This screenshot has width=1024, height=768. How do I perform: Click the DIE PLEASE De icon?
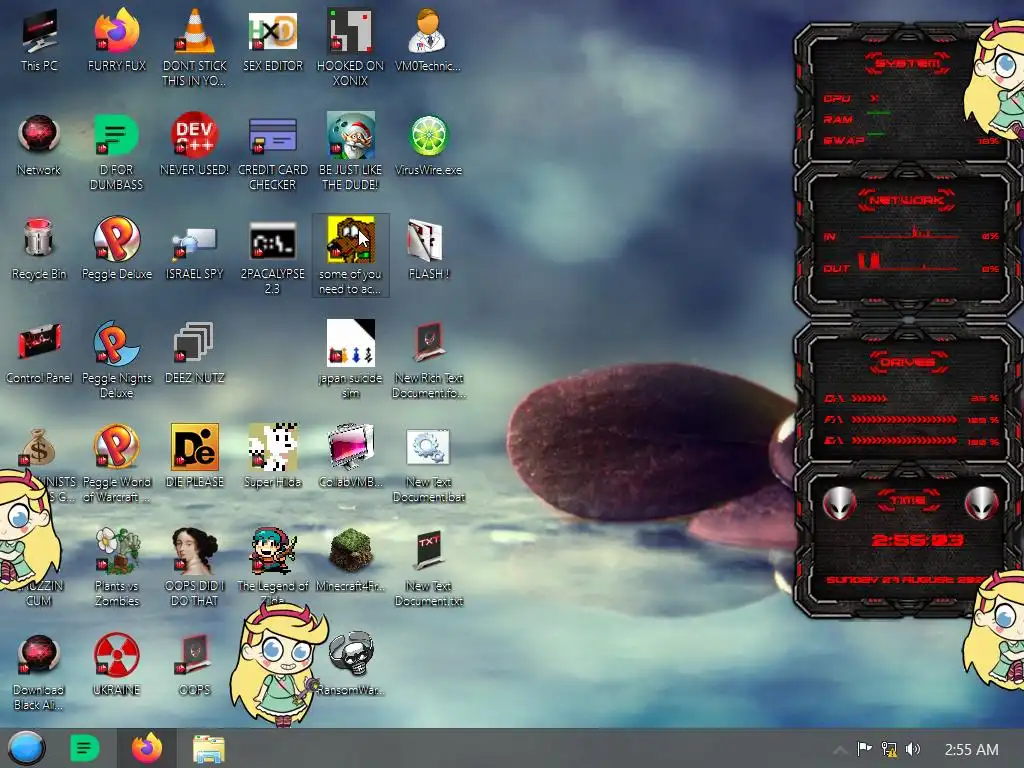pyautogui.click(x=195, y=456)
